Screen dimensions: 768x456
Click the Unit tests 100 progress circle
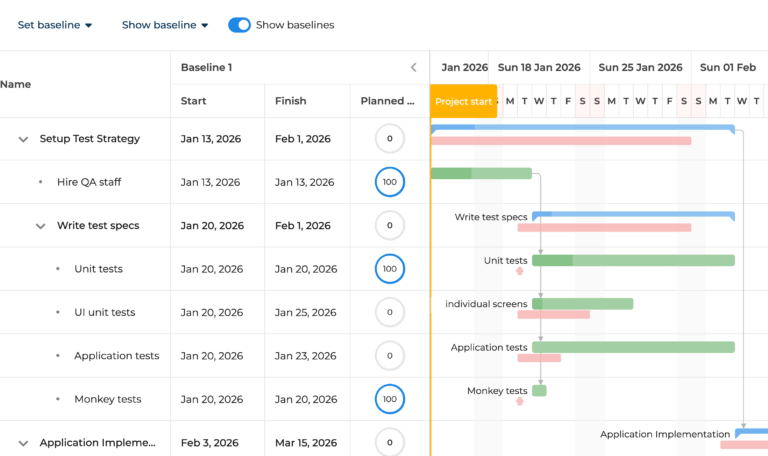pyautogui.click(x=389, y=269)
